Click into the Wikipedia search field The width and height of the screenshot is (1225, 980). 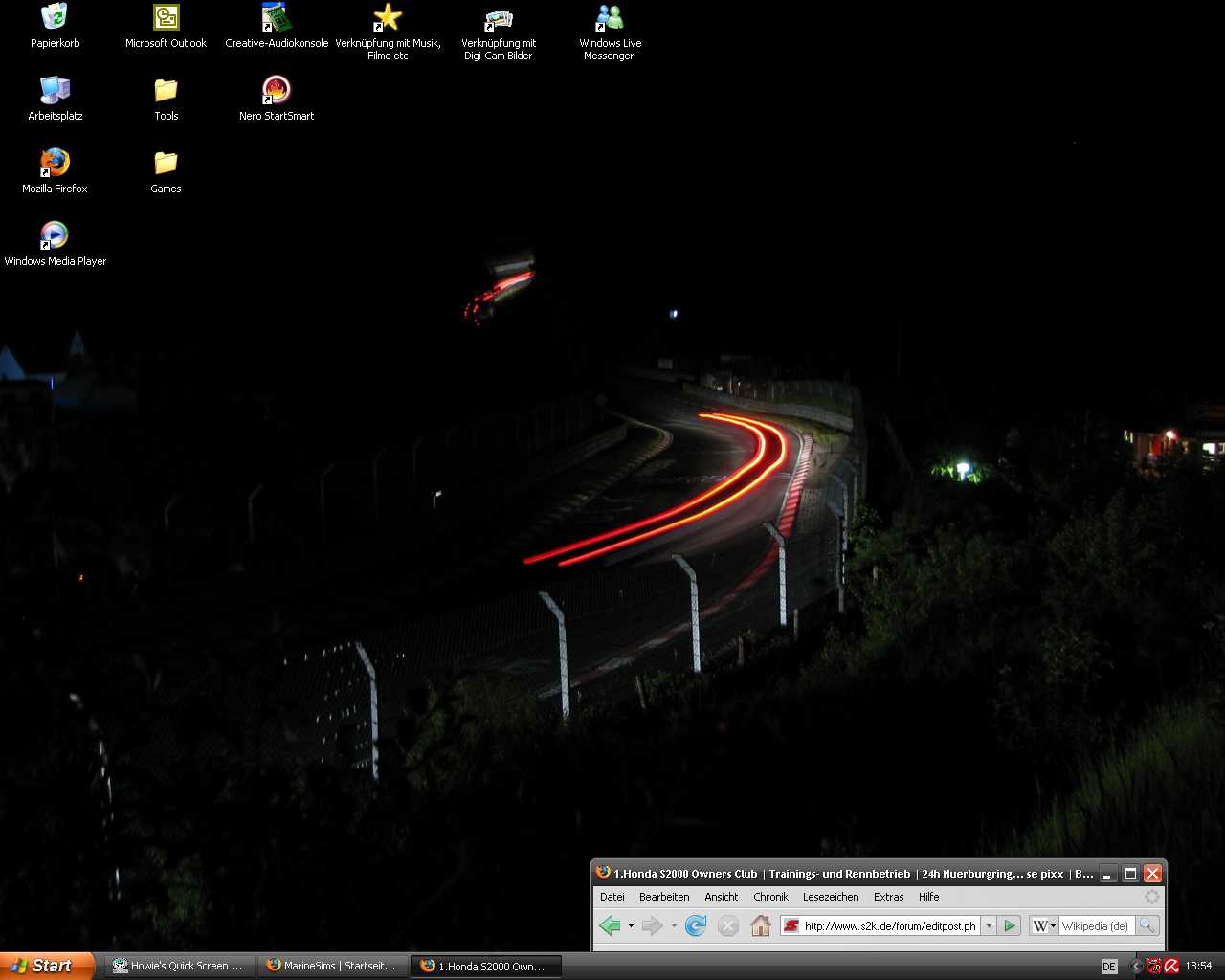click(x=1096, y=925)
